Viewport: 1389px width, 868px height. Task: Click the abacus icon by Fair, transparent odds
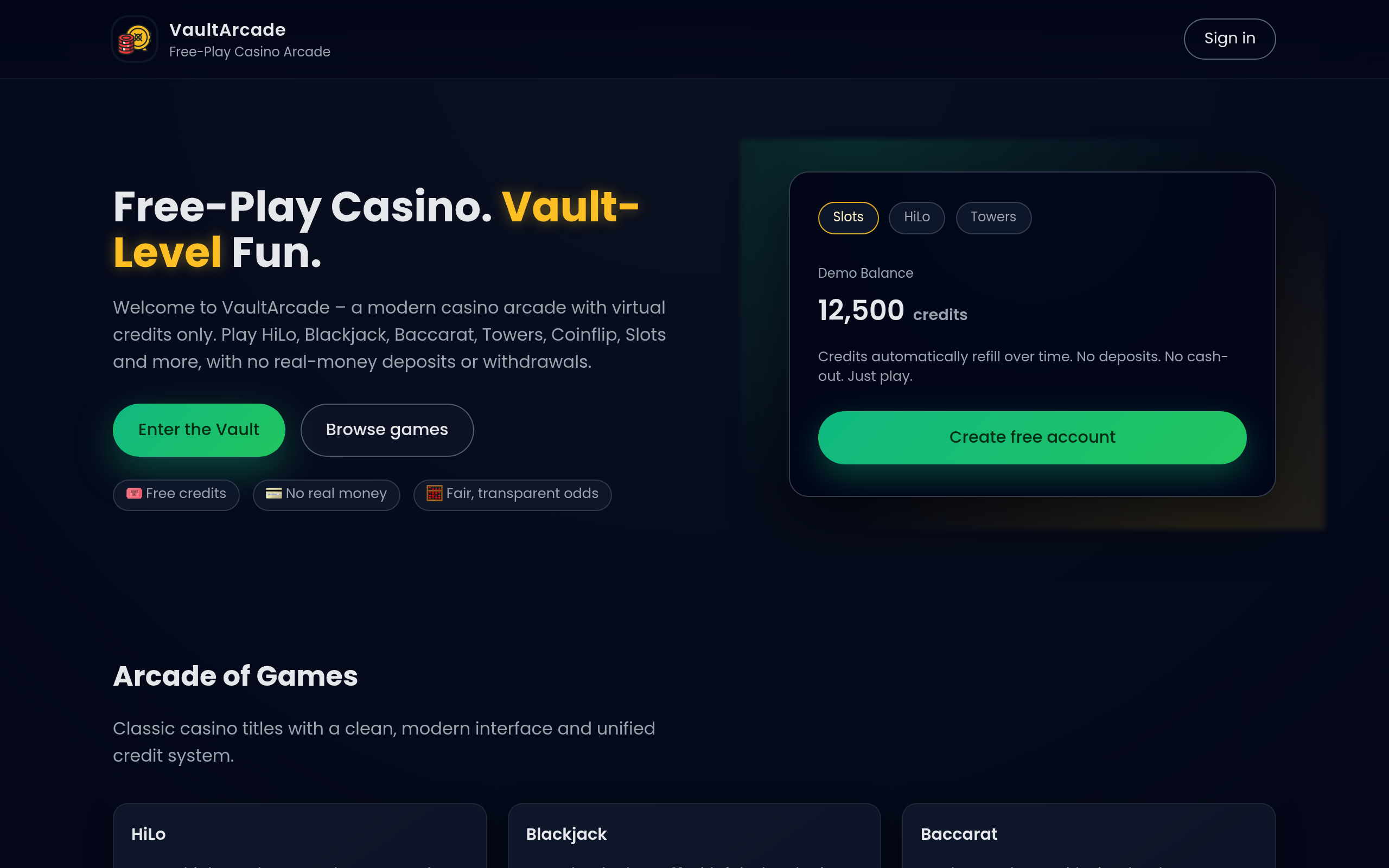pos(434,494)
